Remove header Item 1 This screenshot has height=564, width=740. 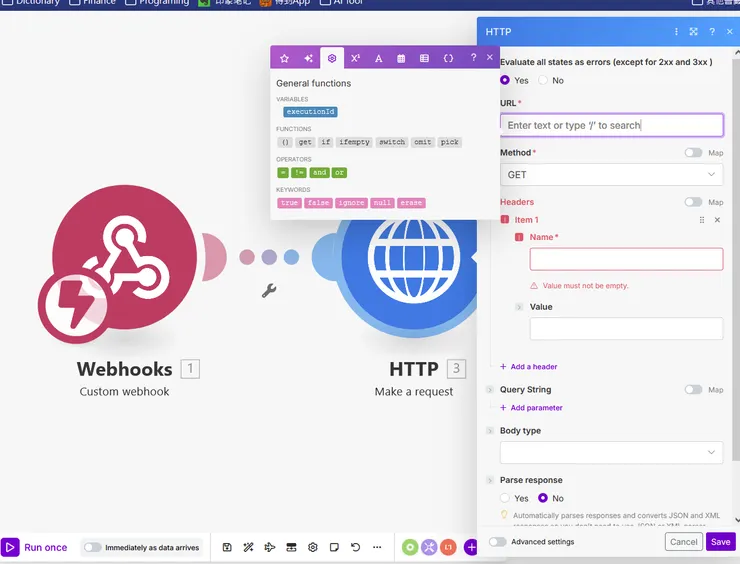click(717, 220)
